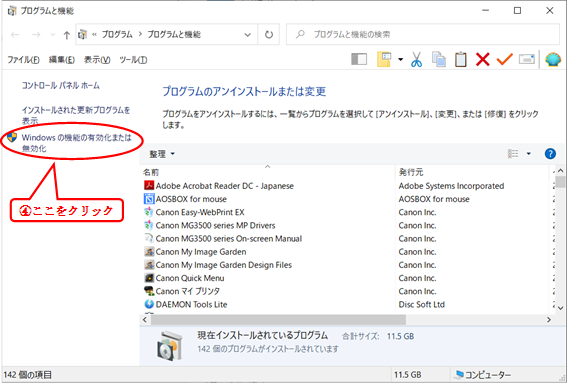The width and height of the screenshot is (567, 383).
Task: Go back with the left arrow
Action: pyautogui.click(x=15, y=35)
